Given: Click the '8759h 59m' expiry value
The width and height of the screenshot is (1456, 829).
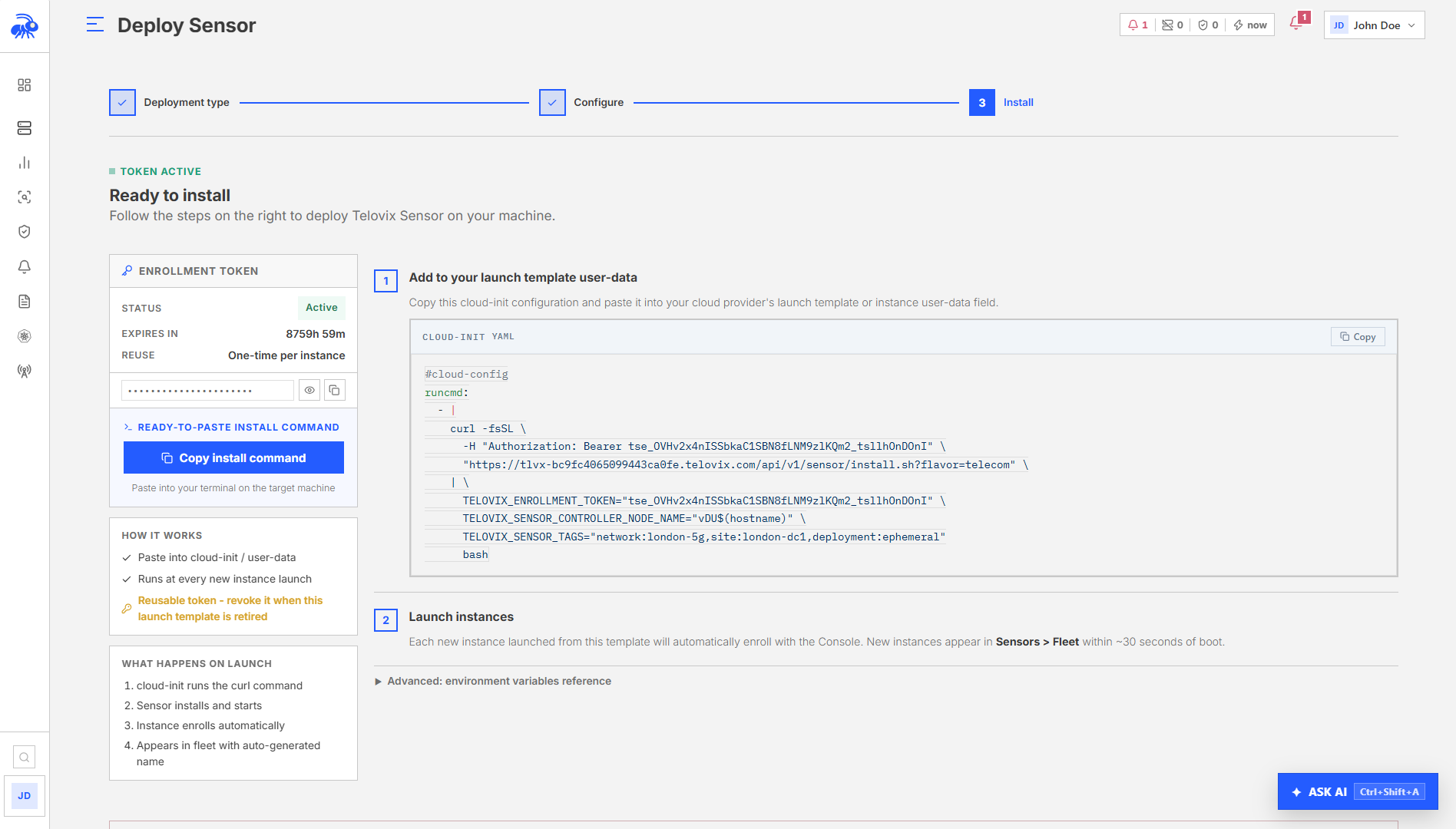Looking at the screenshot, I should pos(316,334).
